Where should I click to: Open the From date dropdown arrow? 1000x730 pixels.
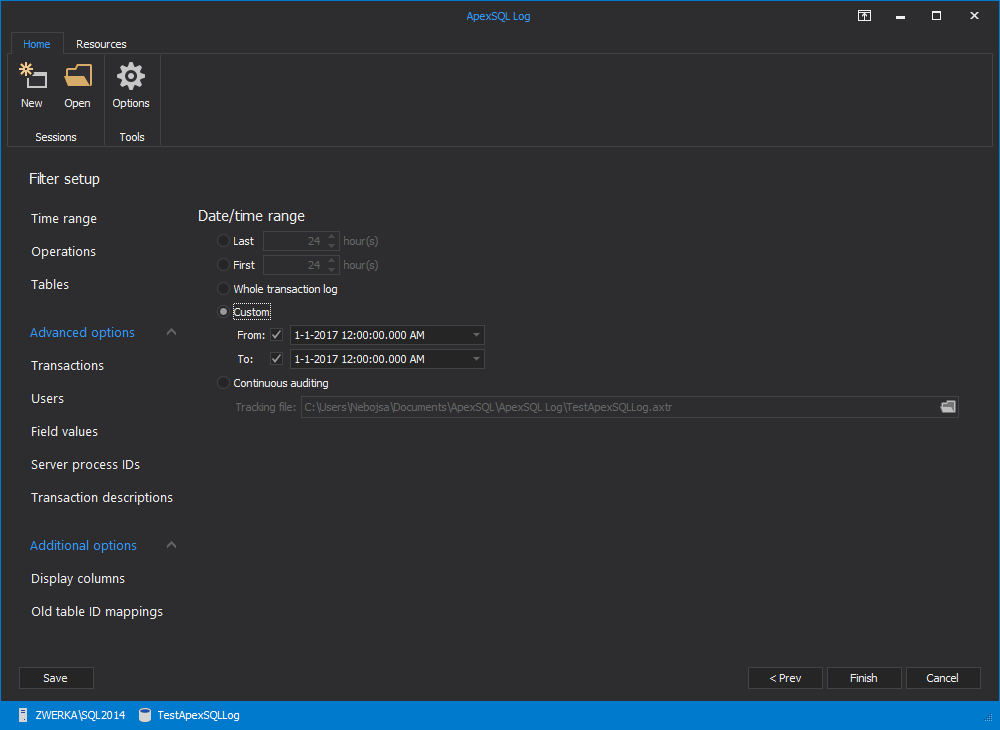click(476, 335)
